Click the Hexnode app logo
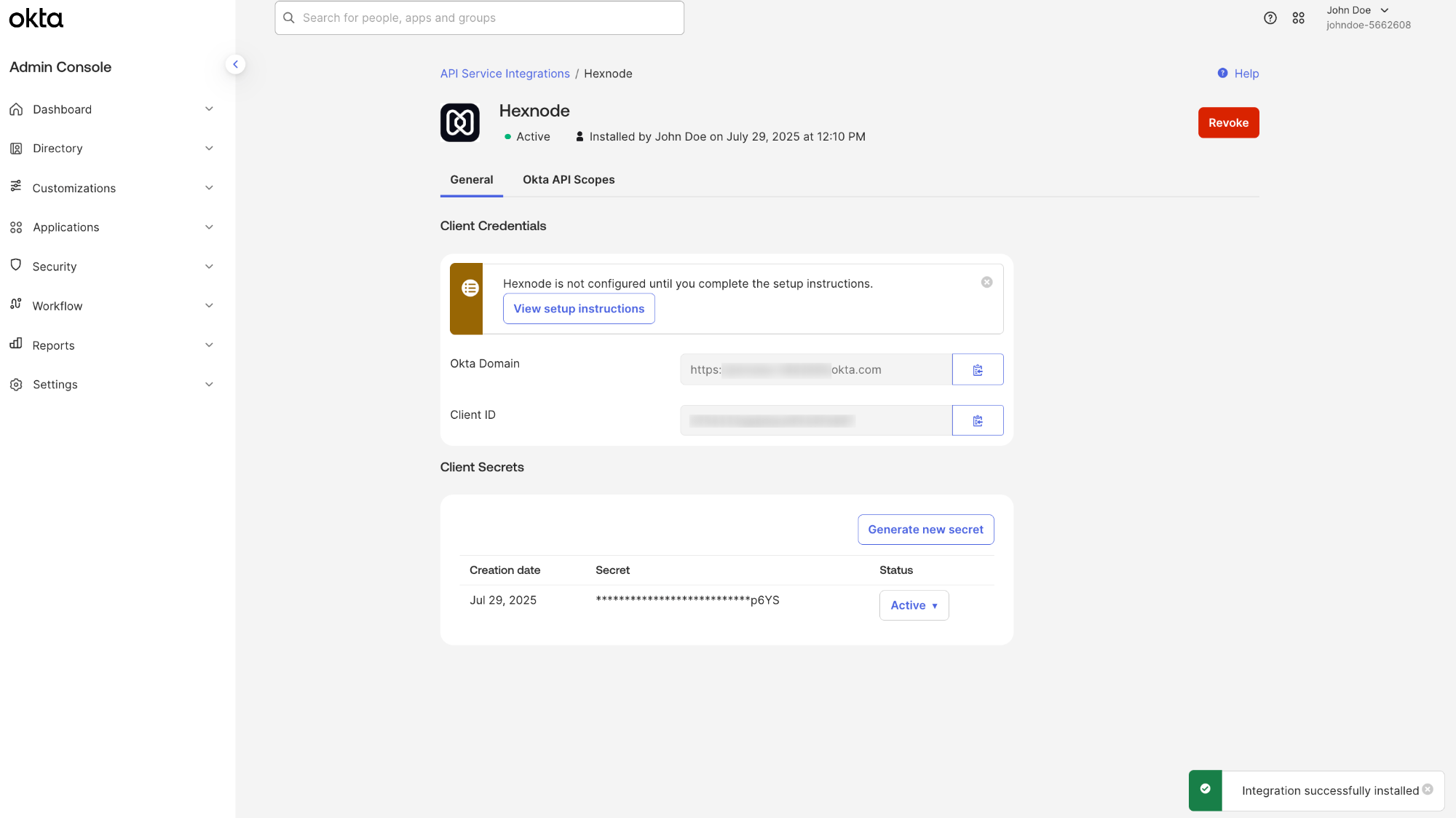This screenshot has width=1456, height=818. pyautogui.click(x=460, y=122)
